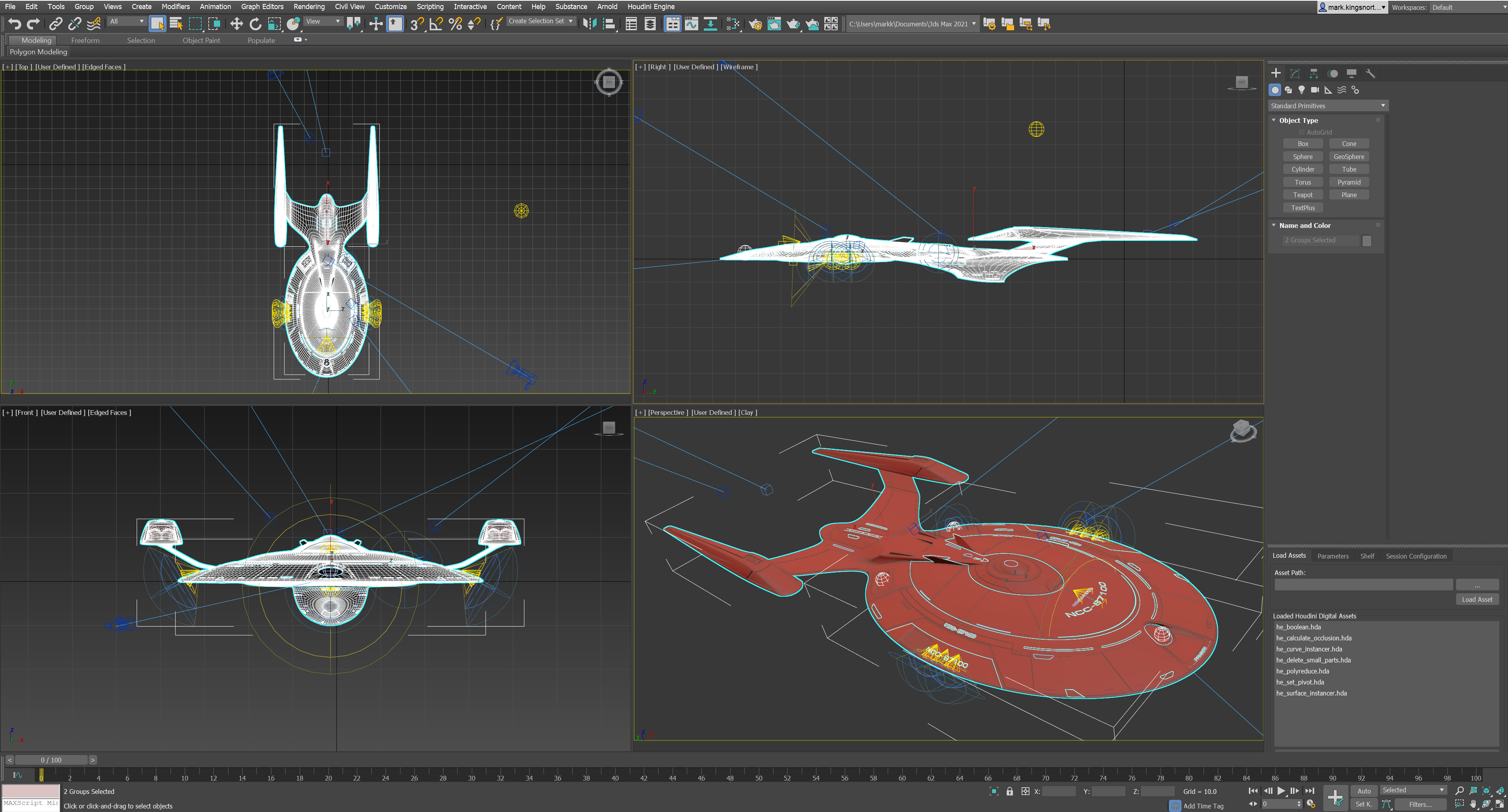Switch to the Parameters tab
This screenshot has width=1508, height=812.
(x=1333, y=556)
